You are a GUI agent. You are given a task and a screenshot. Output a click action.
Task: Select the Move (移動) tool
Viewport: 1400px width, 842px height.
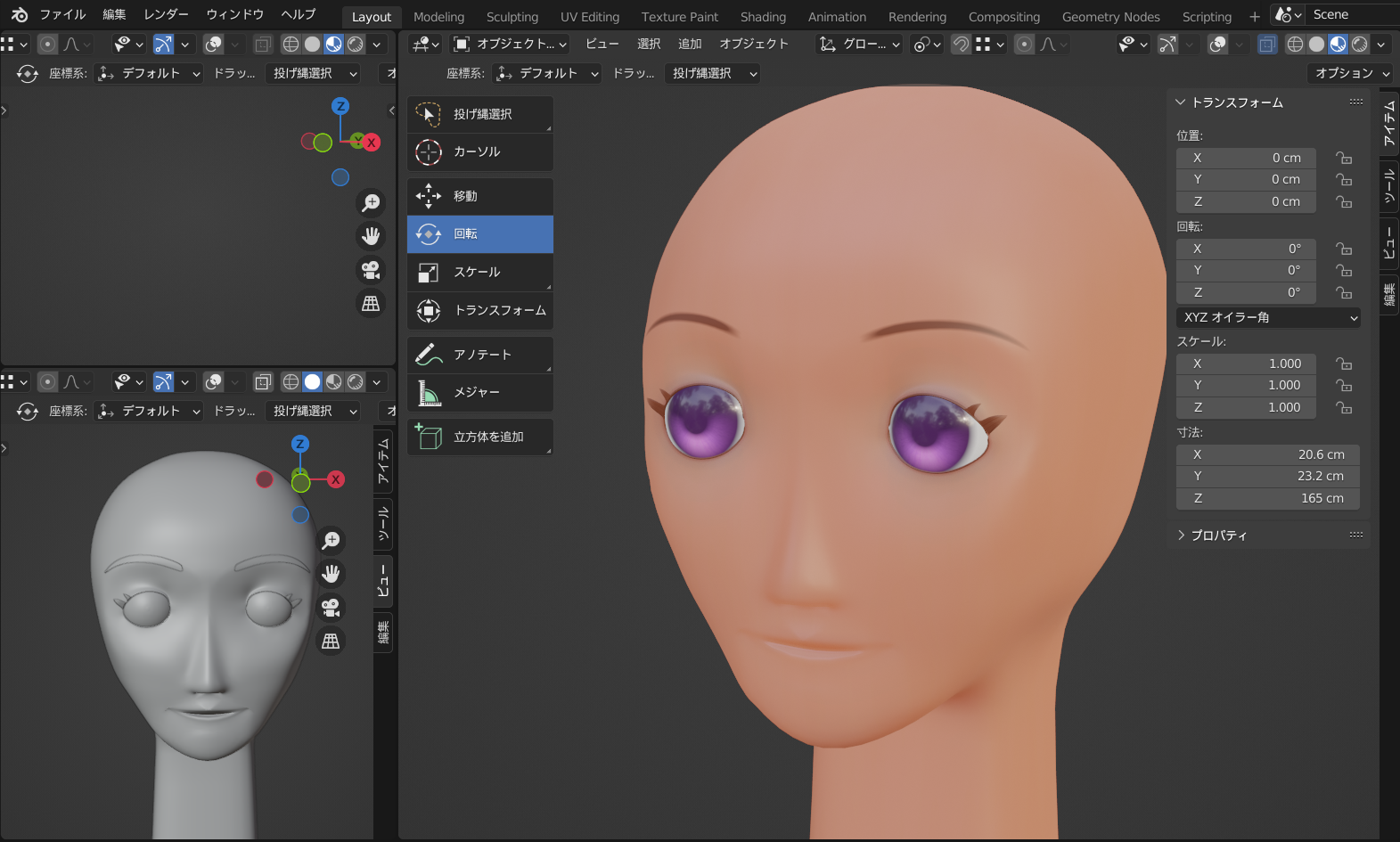[x=479, y=196]
